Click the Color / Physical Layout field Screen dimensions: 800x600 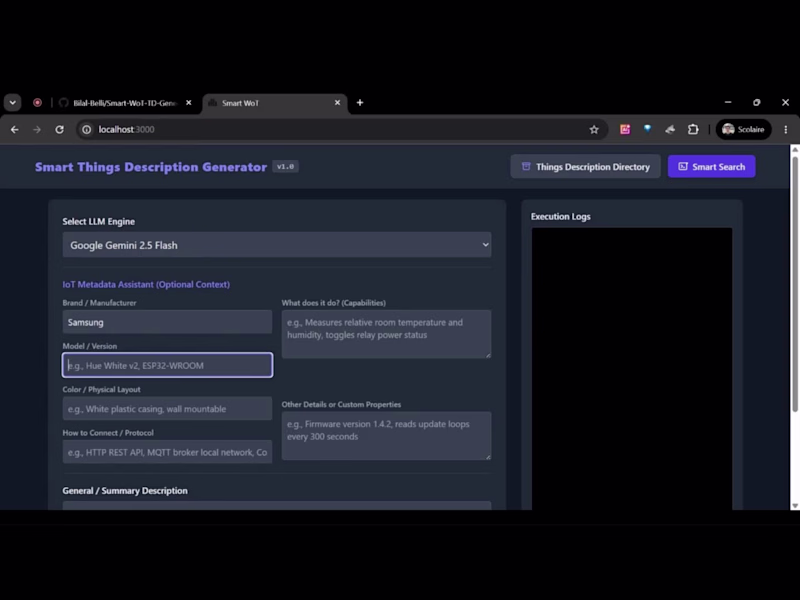(167, 409)
